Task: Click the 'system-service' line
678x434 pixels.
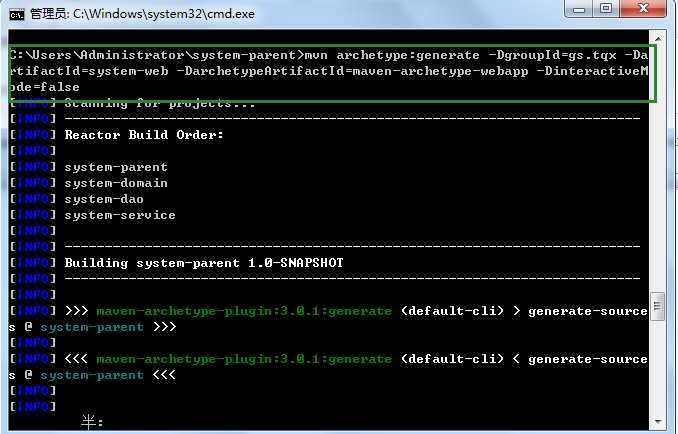Action: [x=120, y=215]
